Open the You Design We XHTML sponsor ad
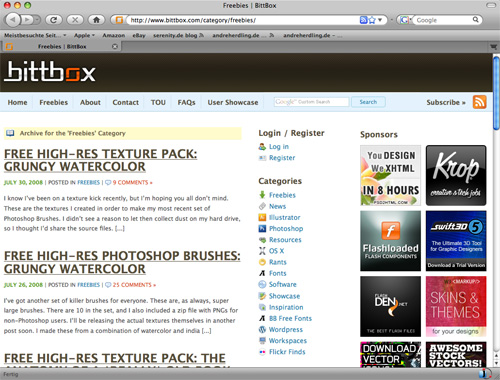 tap(390, 175)
